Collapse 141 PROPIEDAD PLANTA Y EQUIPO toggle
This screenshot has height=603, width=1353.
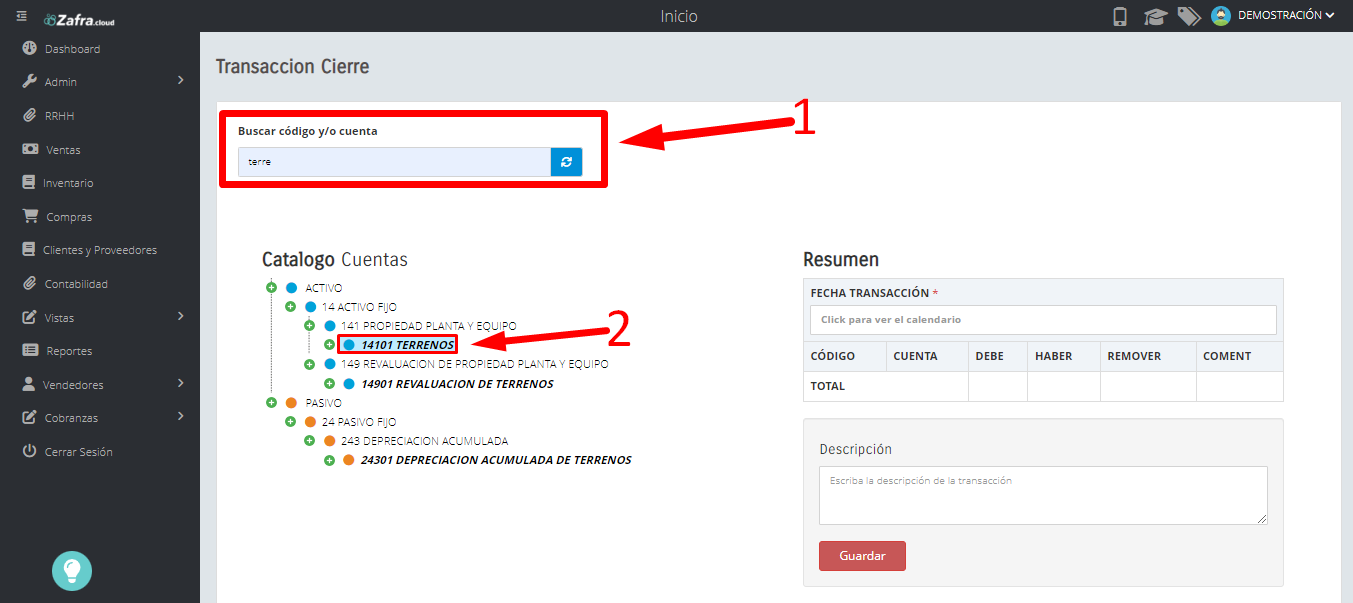(310, 326)
